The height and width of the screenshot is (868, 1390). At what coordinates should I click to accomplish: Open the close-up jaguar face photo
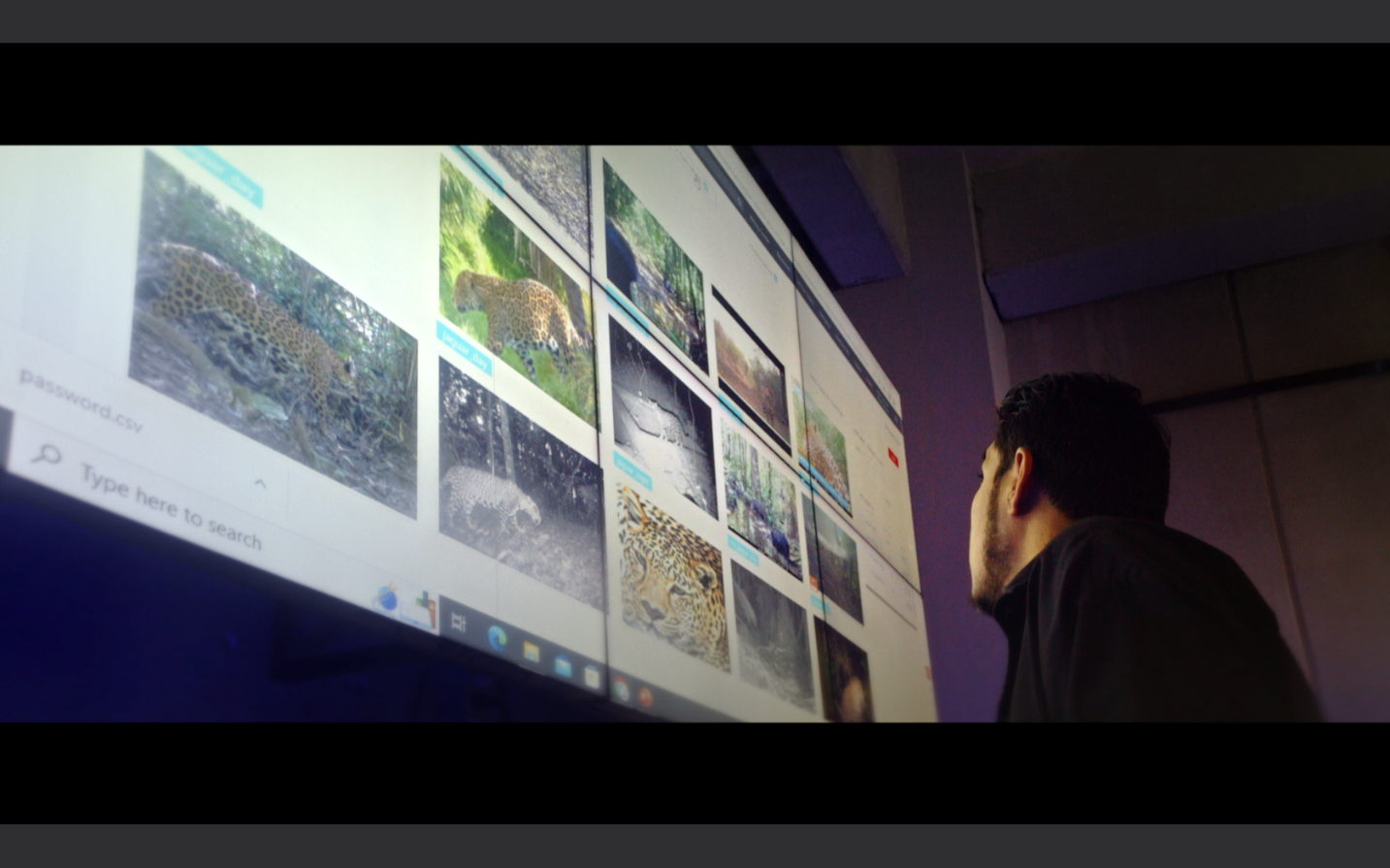[x=672, y=578]
